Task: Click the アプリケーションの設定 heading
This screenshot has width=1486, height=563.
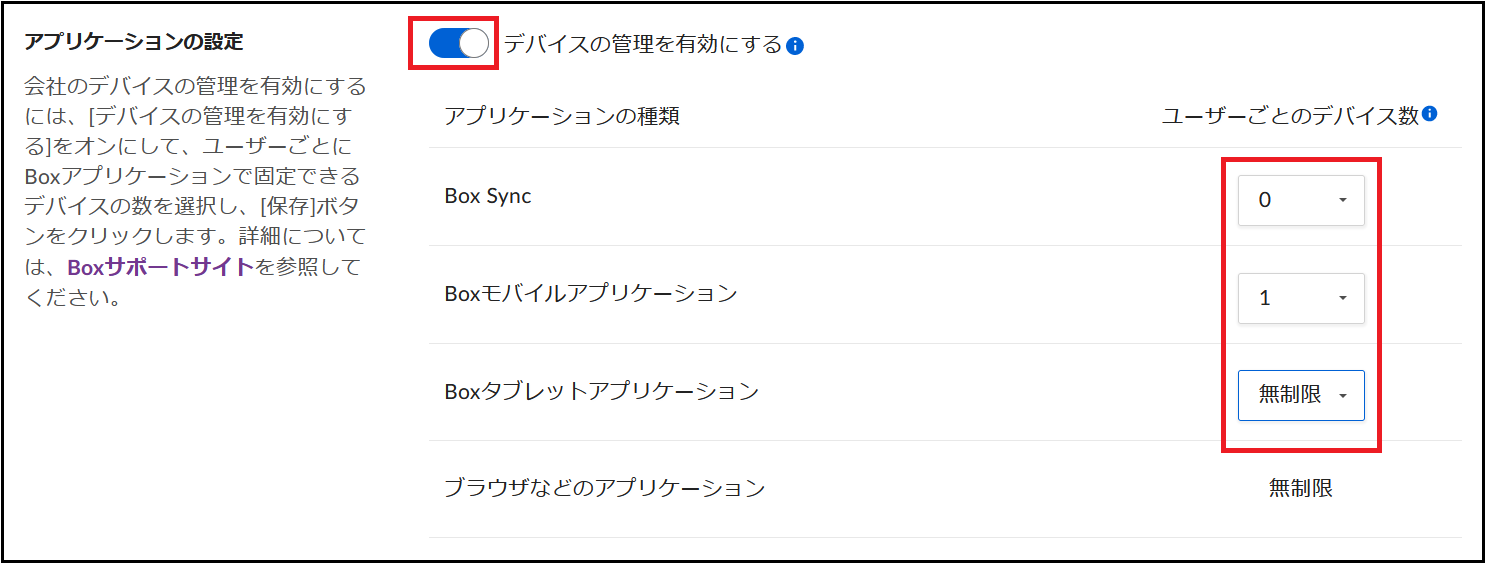Action: pos(134,42)
